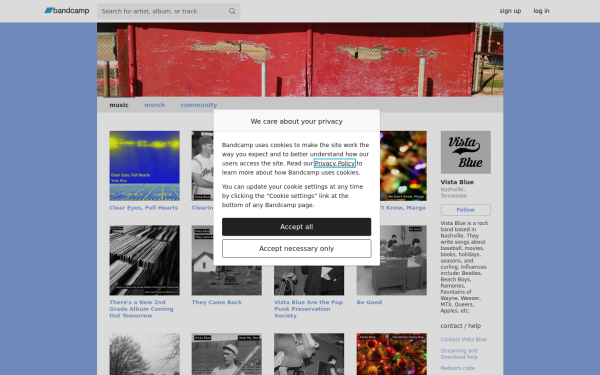The height and width of the screenshot is (375, 600).
Task: Click There's a New 2nd Grade Album title
Action: 141,309
